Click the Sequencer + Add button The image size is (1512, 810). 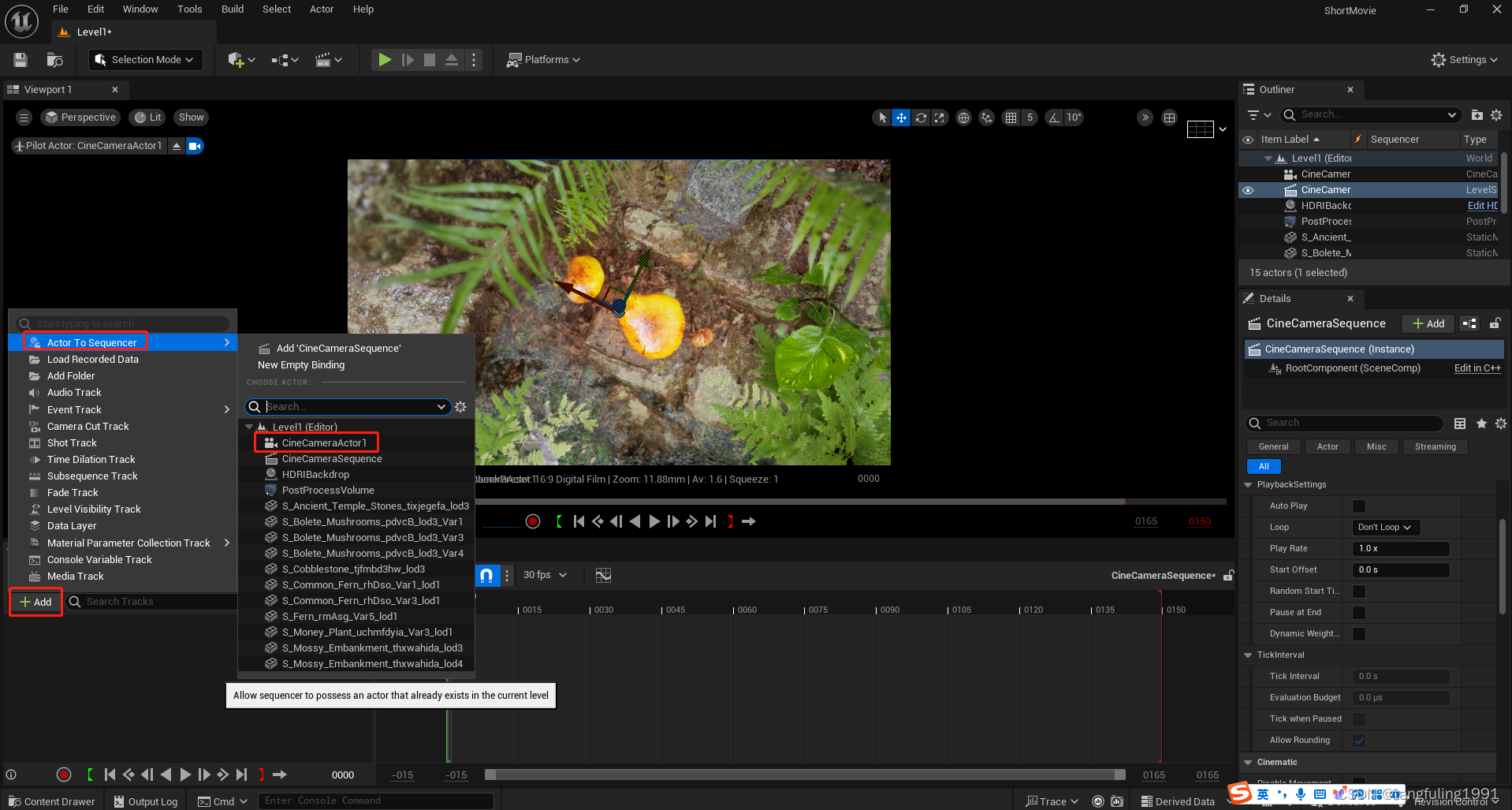(35, 602)
